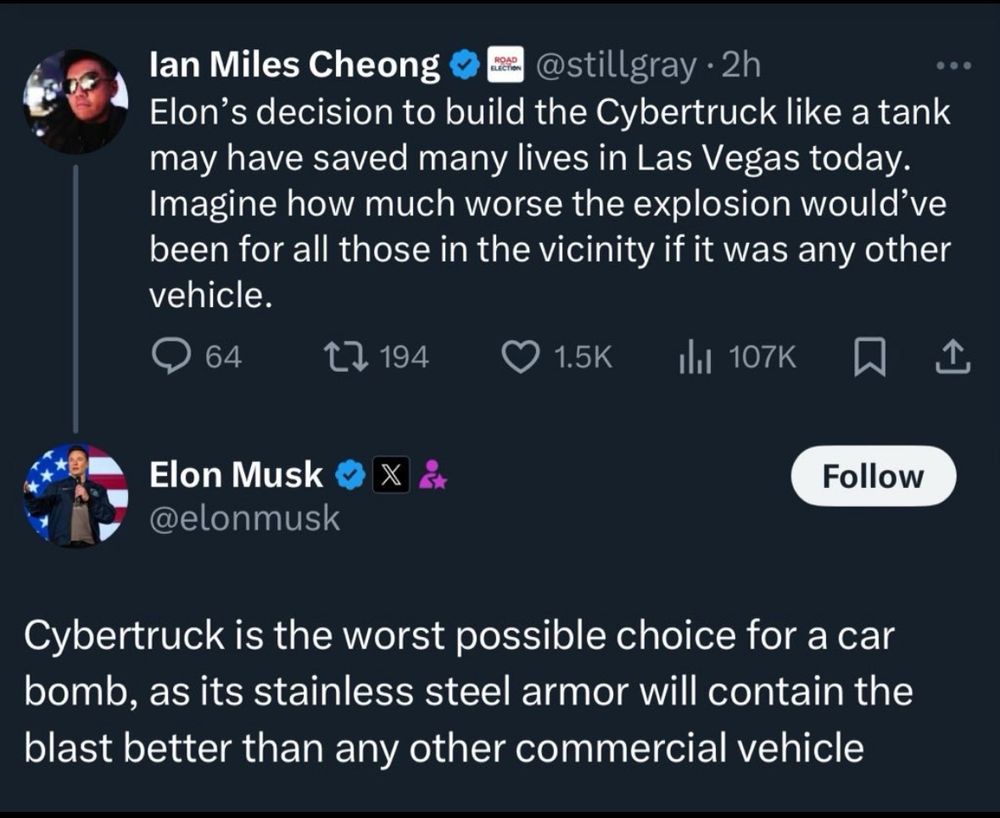This screenshot has width=1000, height=818.
Task: Click the purple subscriber star icon
Action: click(x=433, y=475)
